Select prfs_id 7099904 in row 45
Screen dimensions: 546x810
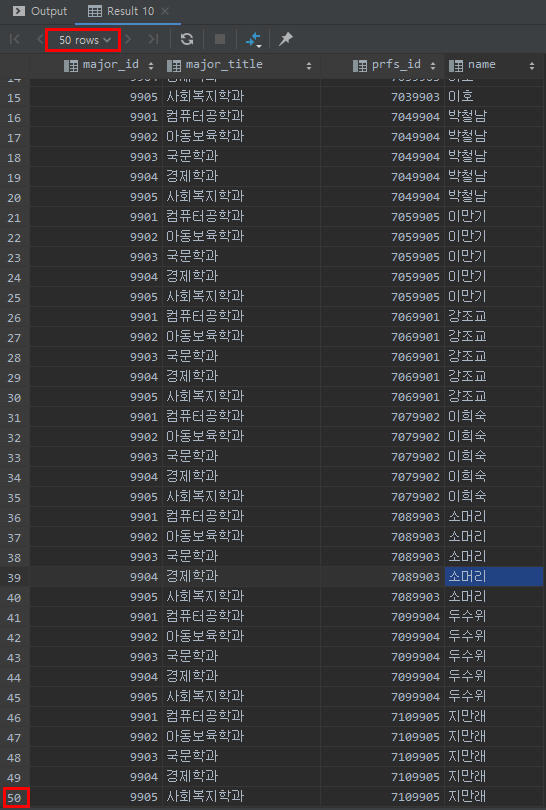click(x=382, y=696)
